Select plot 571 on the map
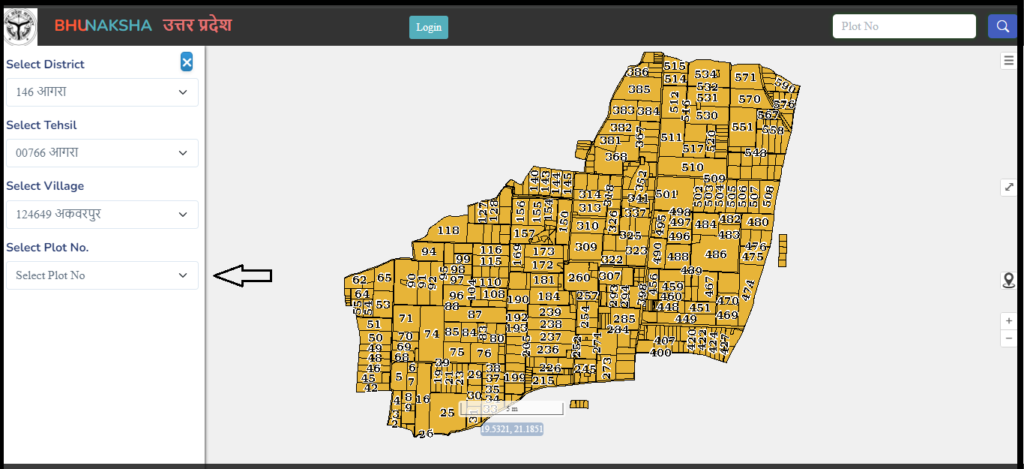Screen dimensions: 1024x469 coord(745,77)
